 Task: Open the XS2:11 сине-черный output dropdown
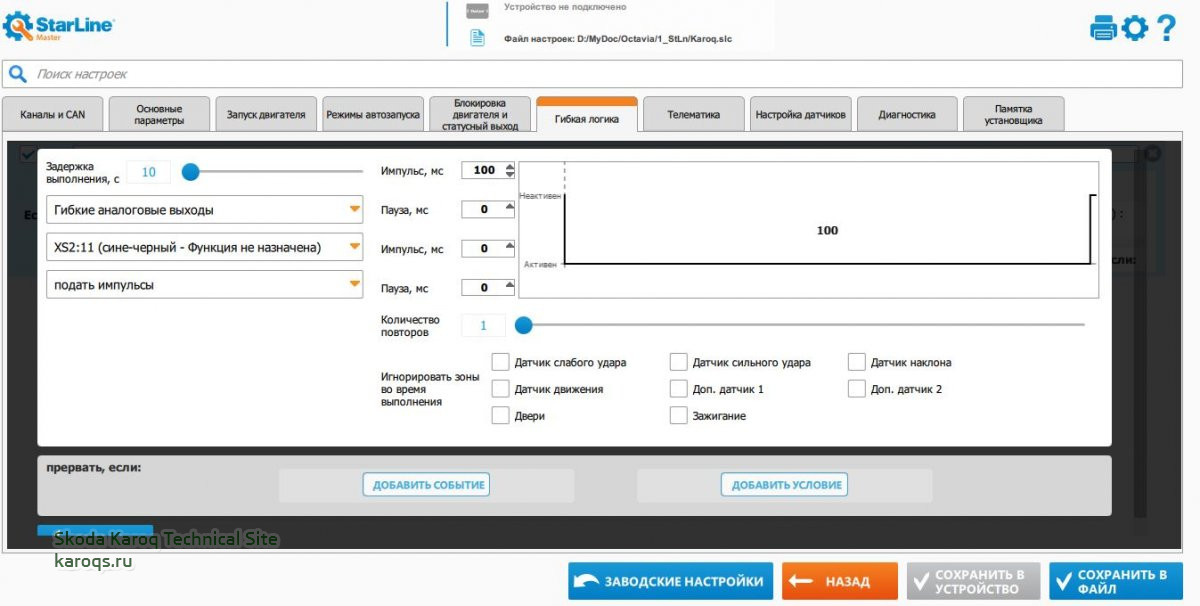[354, 247]
